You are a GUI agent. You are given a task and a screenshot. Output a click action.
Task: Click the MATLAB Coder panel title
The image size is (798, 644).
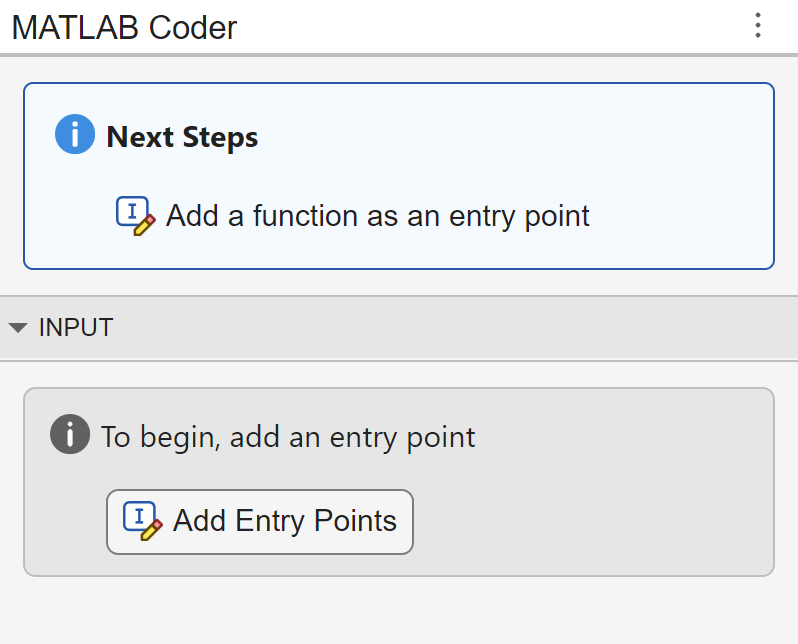(x=124, y=27)
